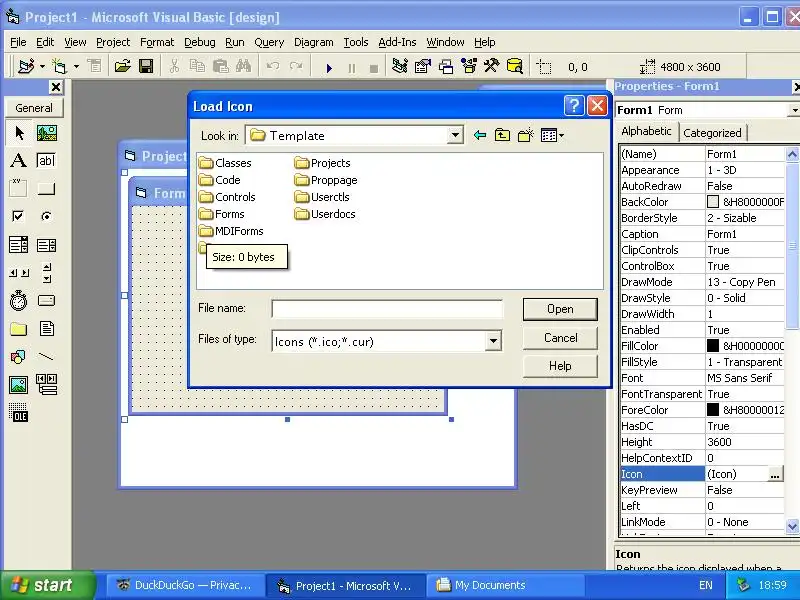The width and height of the screenshot is (800, 600).
Task: Open the Debug menu
Action: click(x=199, y=42)
